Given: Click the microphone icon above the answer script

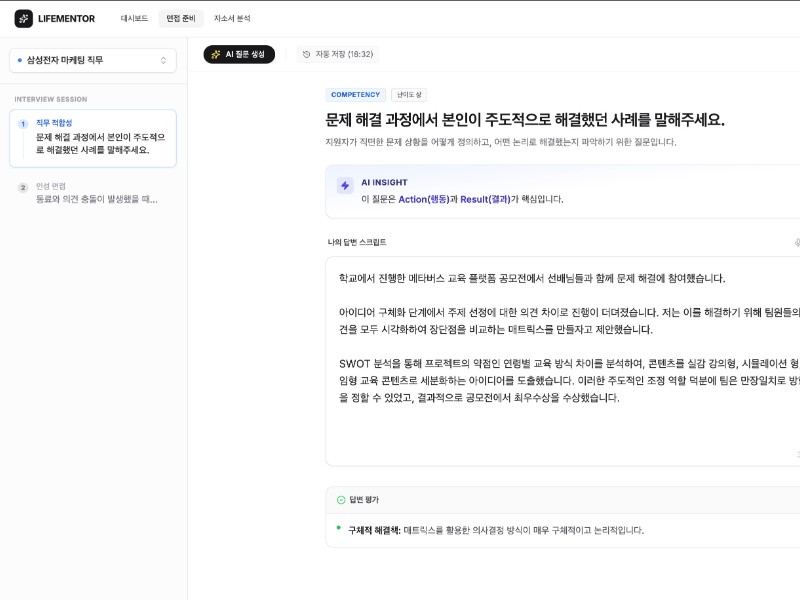Looking at the screenshot, I should (797, 242).
